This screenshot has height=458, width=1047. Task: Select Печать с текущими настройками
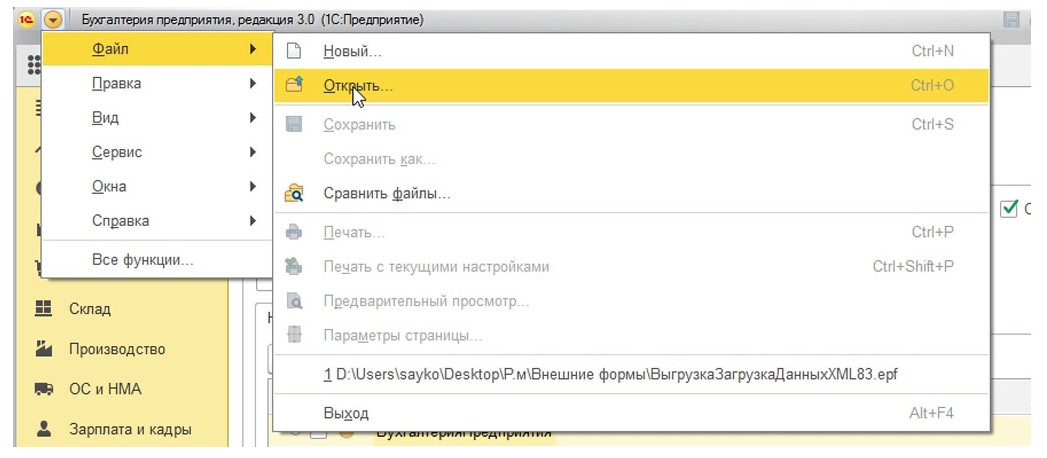click(631, 266)
